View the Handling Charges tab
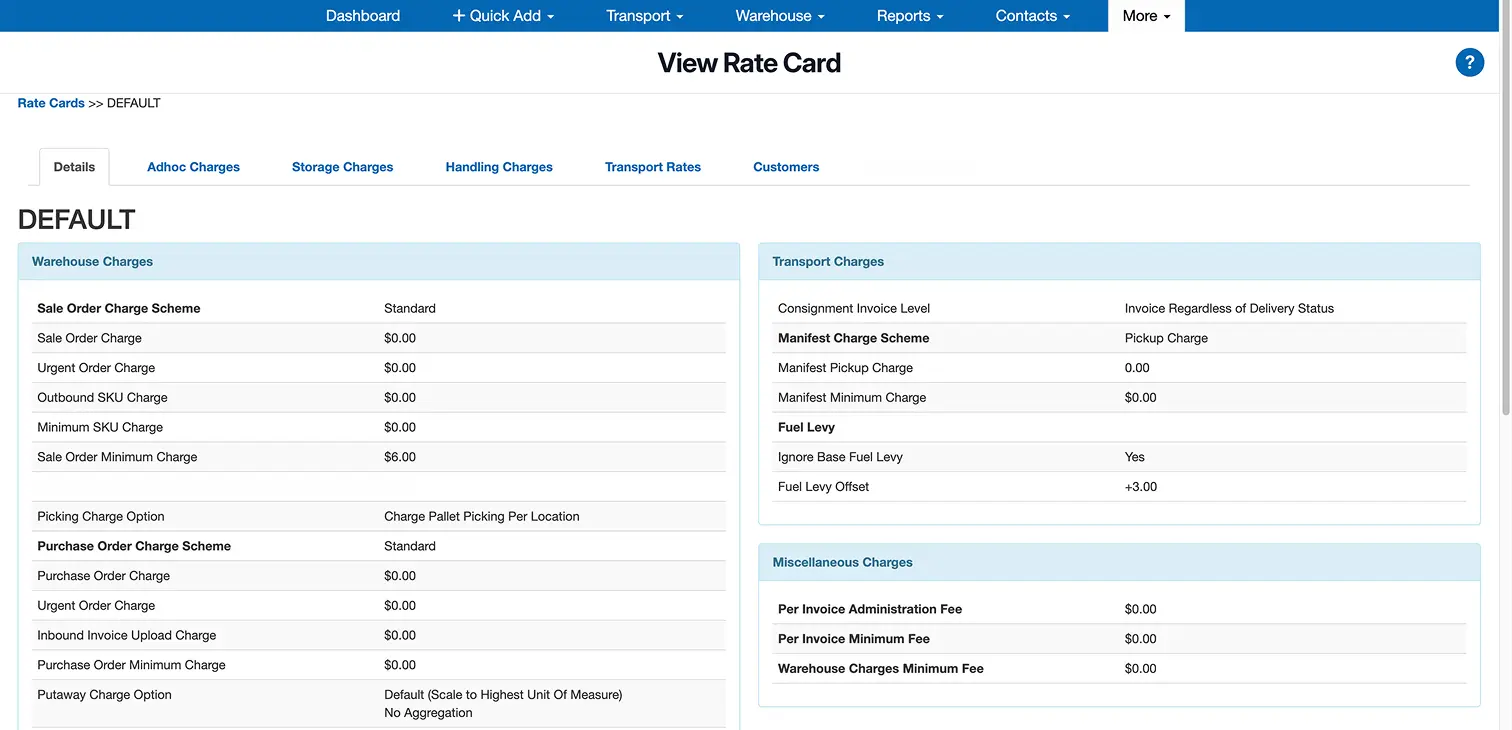This screenshot has width=1512, height=730. 499,167
